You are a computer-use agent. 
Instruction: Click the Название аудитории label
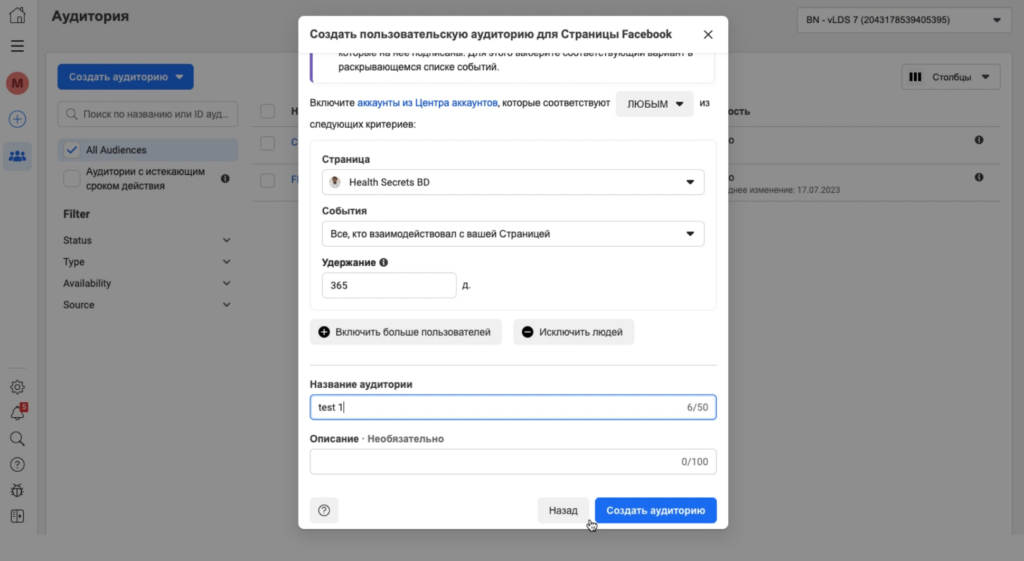click(x=361, y=384)
